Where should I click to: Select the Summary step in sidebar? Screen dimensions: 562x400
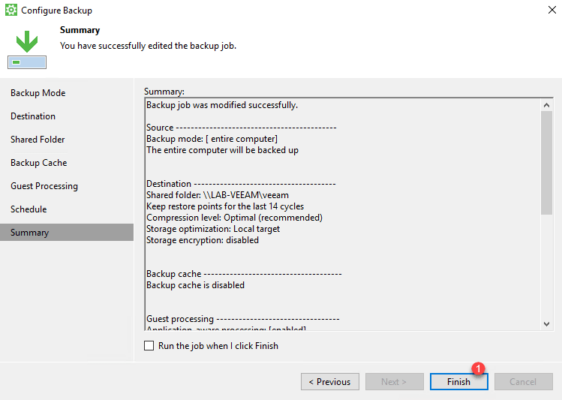[67, 232]
